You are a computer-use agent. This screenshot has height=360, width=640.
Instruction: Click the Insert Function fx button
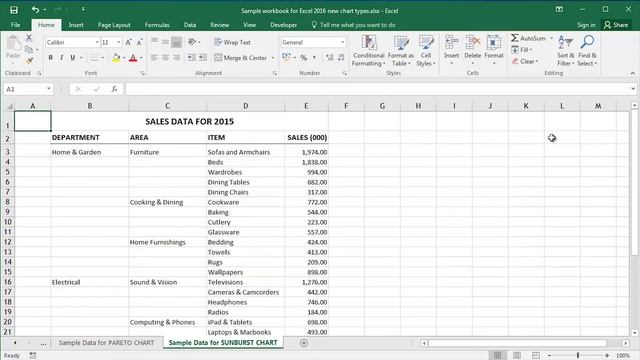click(x=114, y=89)
